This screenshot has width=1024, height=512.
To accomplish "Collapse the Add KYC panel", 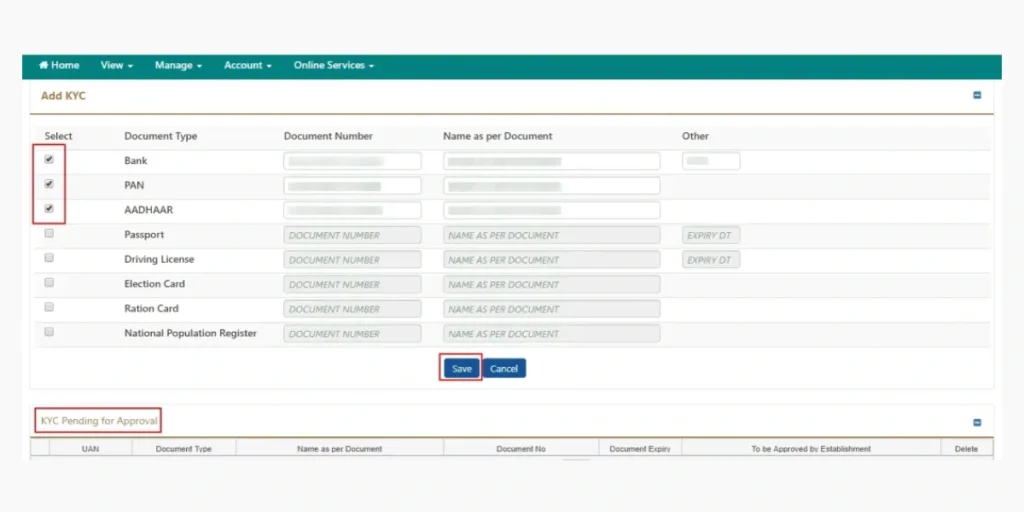I will click(x=977, y=95).
